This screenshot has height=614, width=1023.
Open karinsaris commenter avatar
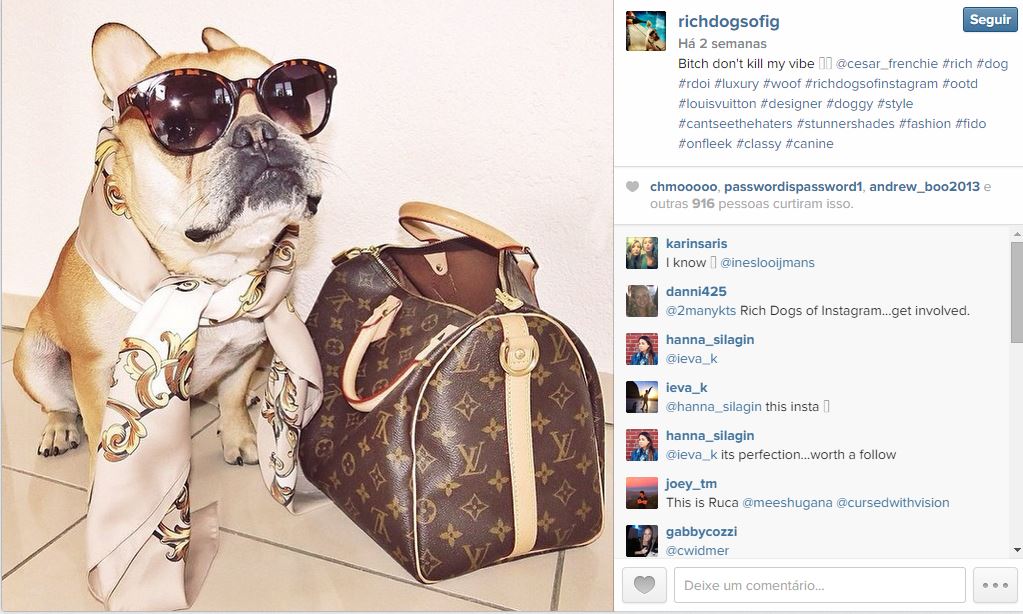641,253
